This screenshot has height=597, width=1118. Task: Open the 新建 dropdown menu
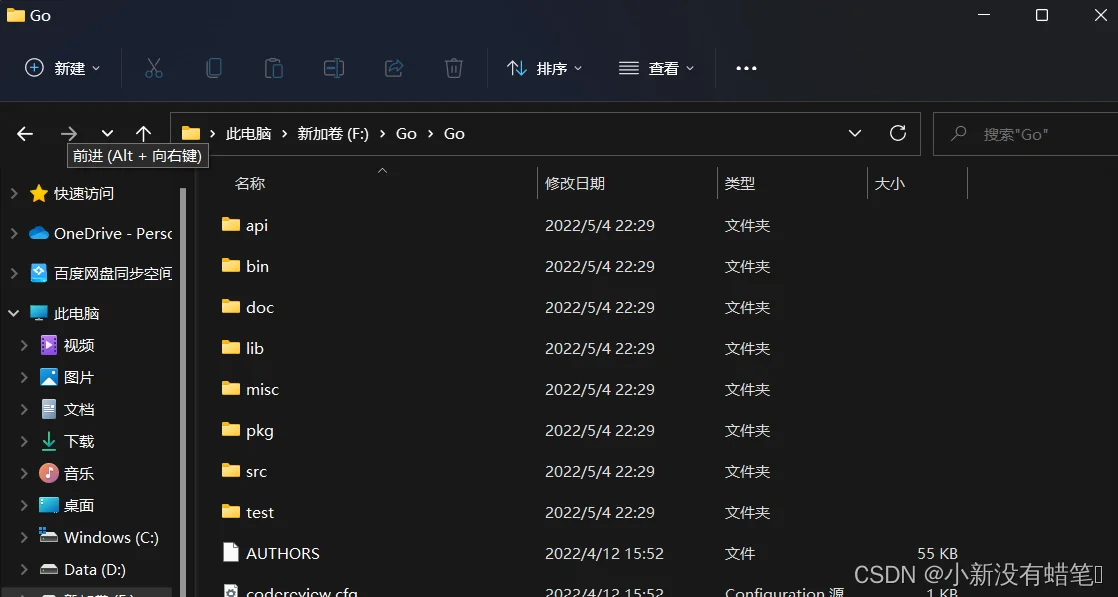pos(63,68)
